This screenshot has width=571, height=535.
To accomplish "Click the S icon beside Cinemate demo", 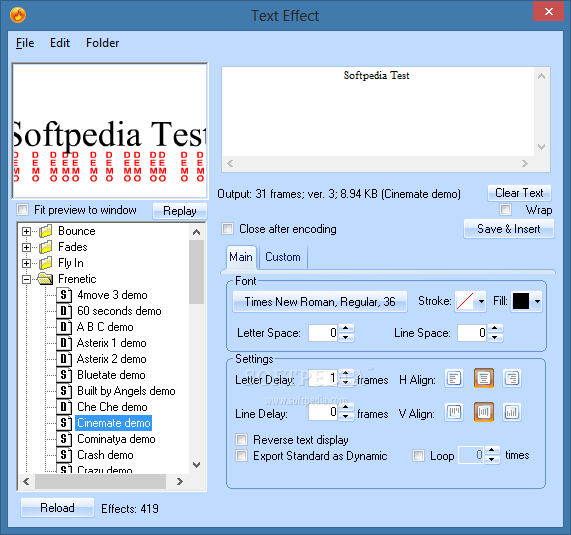I will [x=64, y=423].
